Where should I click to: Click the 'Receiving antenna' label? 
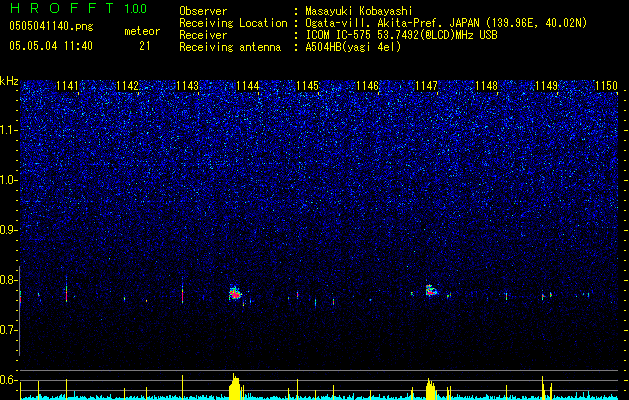pyautogui.click(x=230, y=47)
